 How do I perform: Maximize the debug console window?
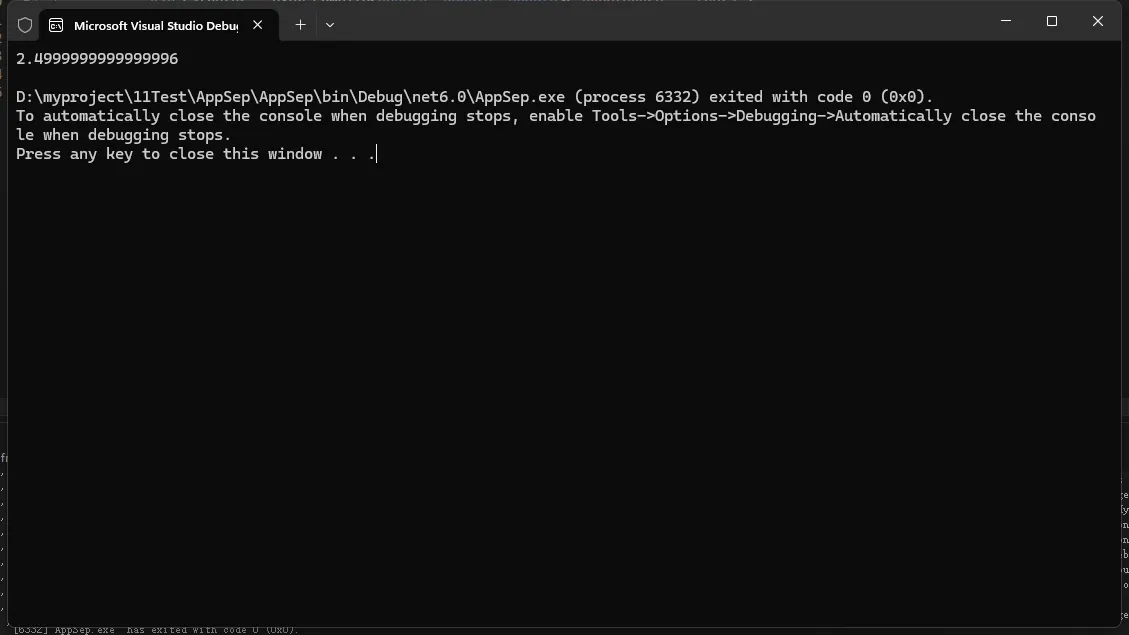click(x=1051, y=21)
